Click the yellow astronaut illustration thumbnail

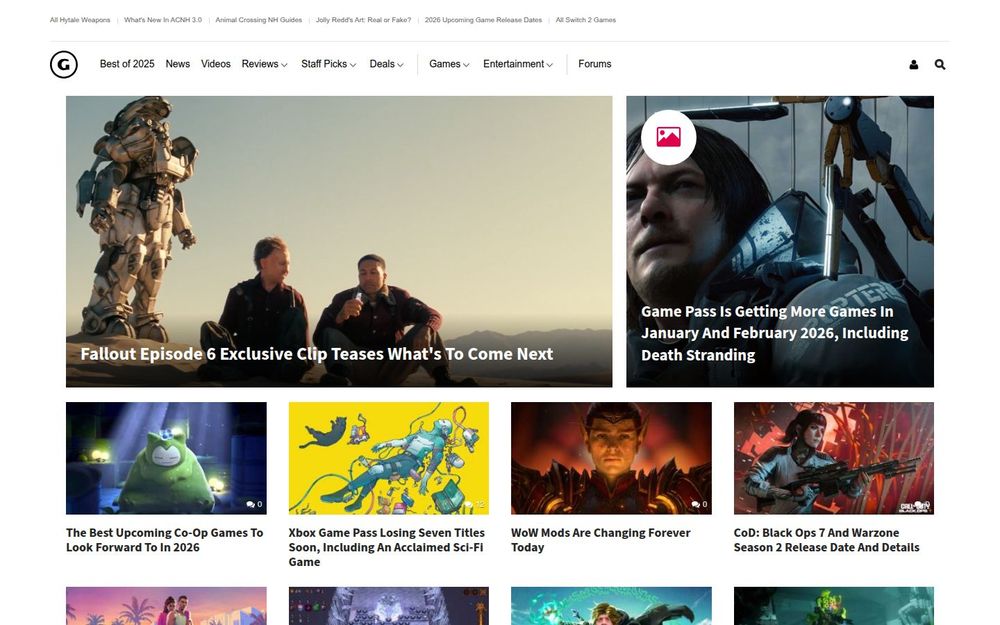(x=388, y=458)
